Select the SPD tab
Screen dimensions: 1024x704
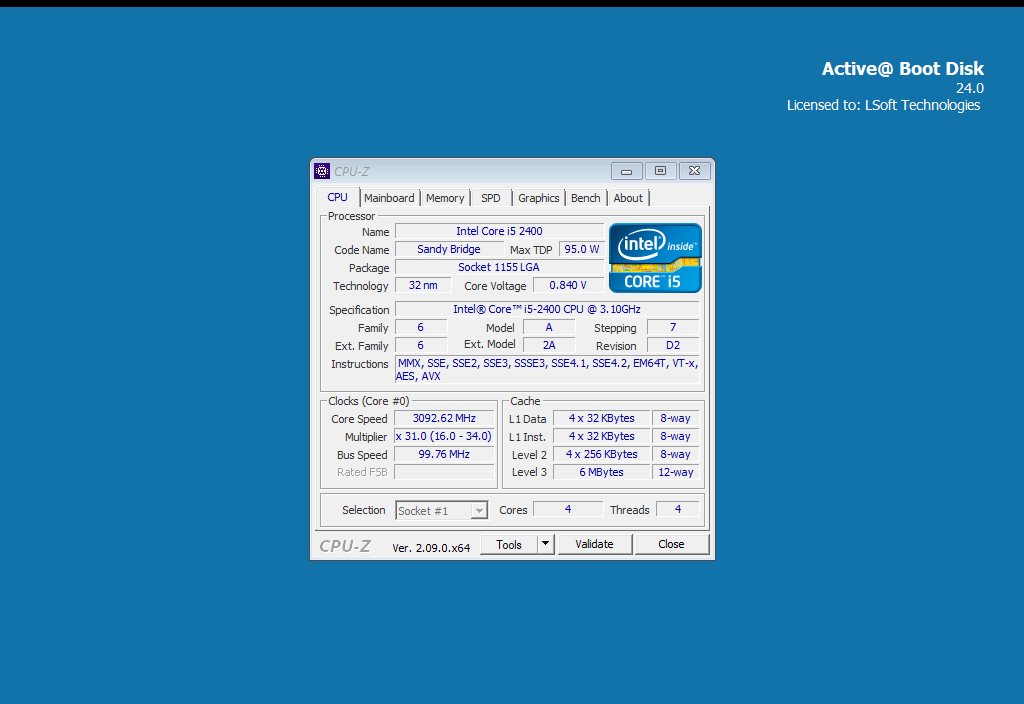coord(490,198)
